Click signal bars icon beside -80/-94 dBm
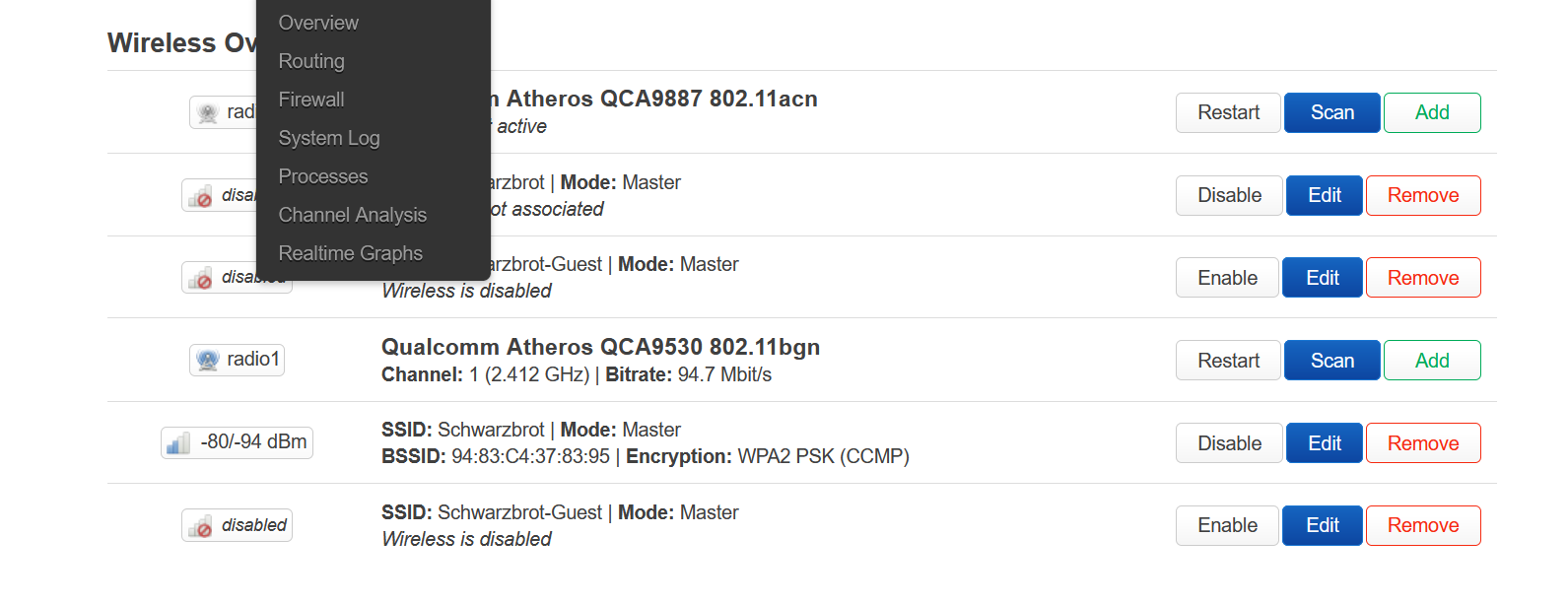 178,443
